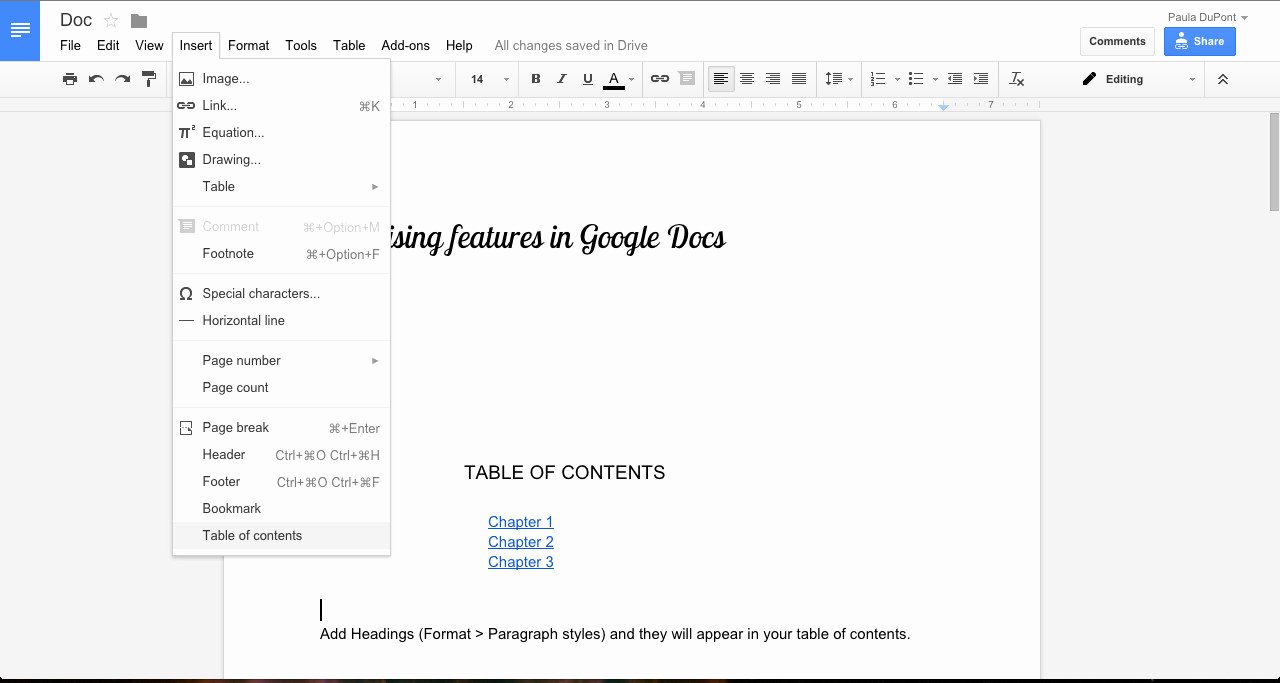Set Center align
This screenshot has height=683, width=1280.
[x=747, y=79]
